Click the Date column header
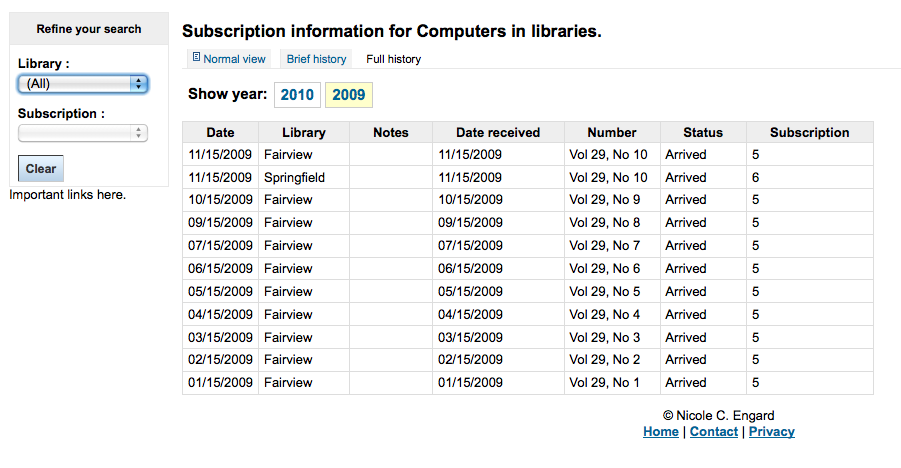901x468 pixels. click(220, 132)
